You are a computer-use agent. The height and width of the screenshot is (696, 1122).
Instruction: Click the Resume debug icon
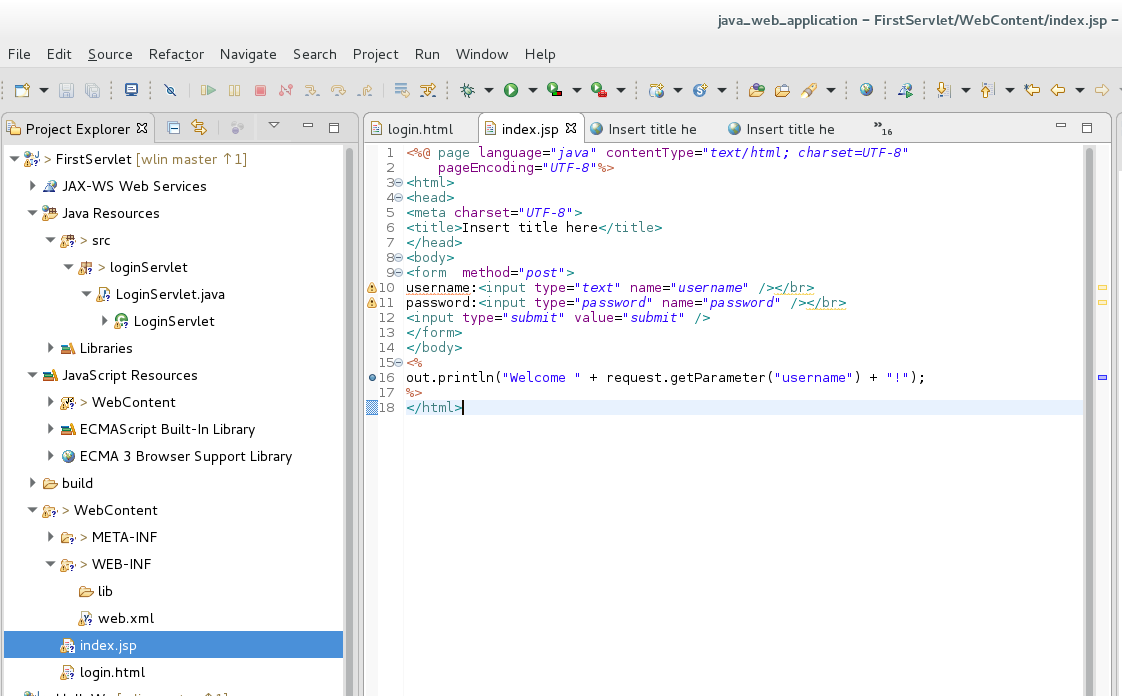[208, 90]
